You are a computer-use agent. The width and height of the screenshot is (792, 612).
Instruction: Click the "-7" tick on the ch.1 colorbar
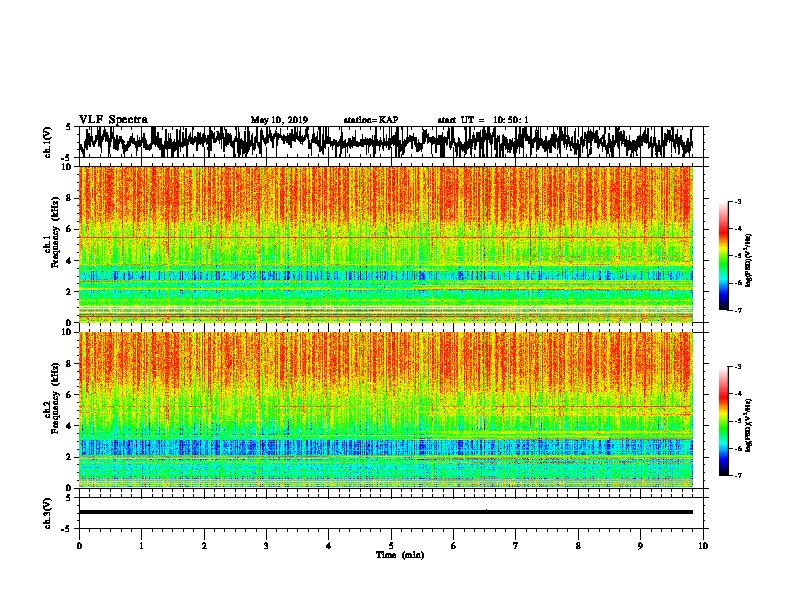(x=737, y=310)
